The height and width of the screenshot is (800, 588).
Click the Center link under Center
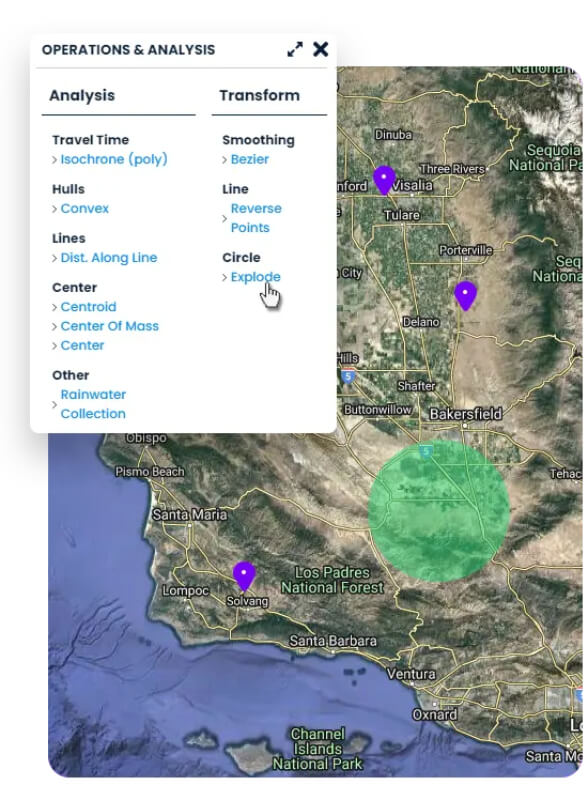tap(82, 345)
